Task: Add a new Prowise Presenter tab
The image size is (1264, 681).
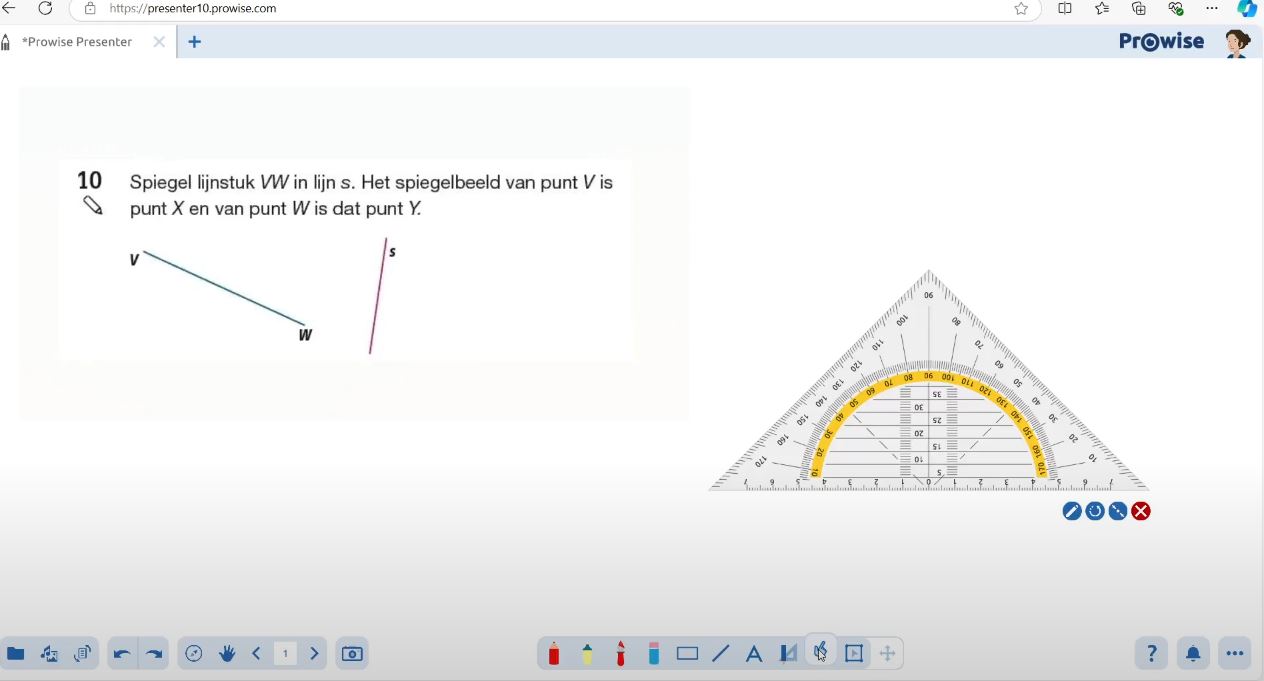Action: pyautogui.click(x=194, y=42)
